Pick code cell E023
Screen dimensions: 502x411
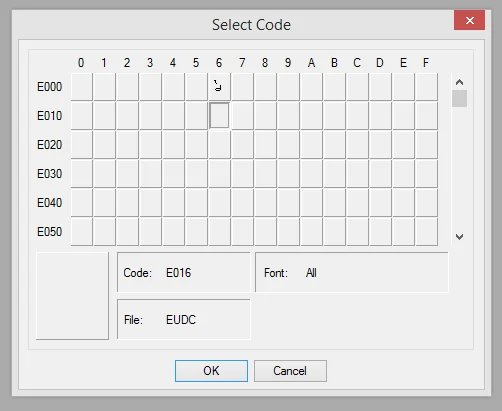coord(151,145)
